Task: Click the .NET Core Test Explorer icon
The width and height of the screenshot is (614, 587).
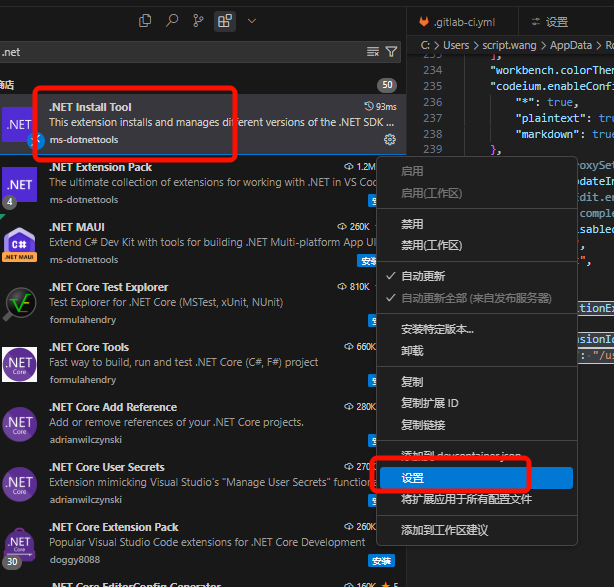Action: click(x=20, y=304)
